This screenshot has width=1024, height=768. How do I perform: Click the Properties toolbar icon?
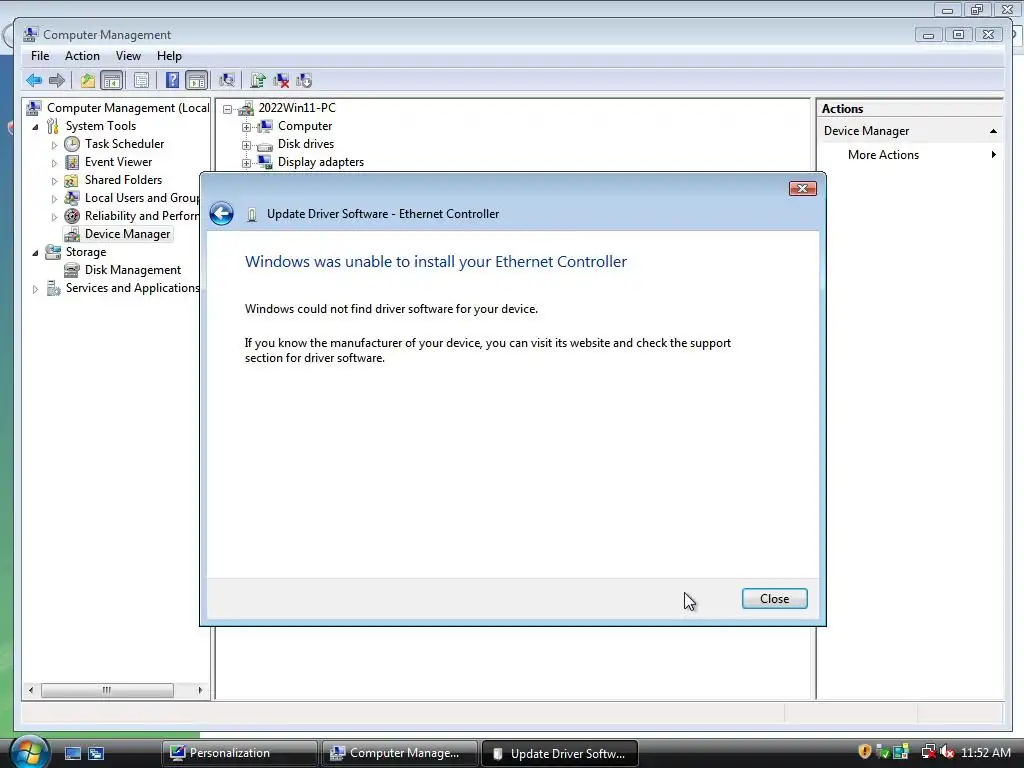click(141, 80)
